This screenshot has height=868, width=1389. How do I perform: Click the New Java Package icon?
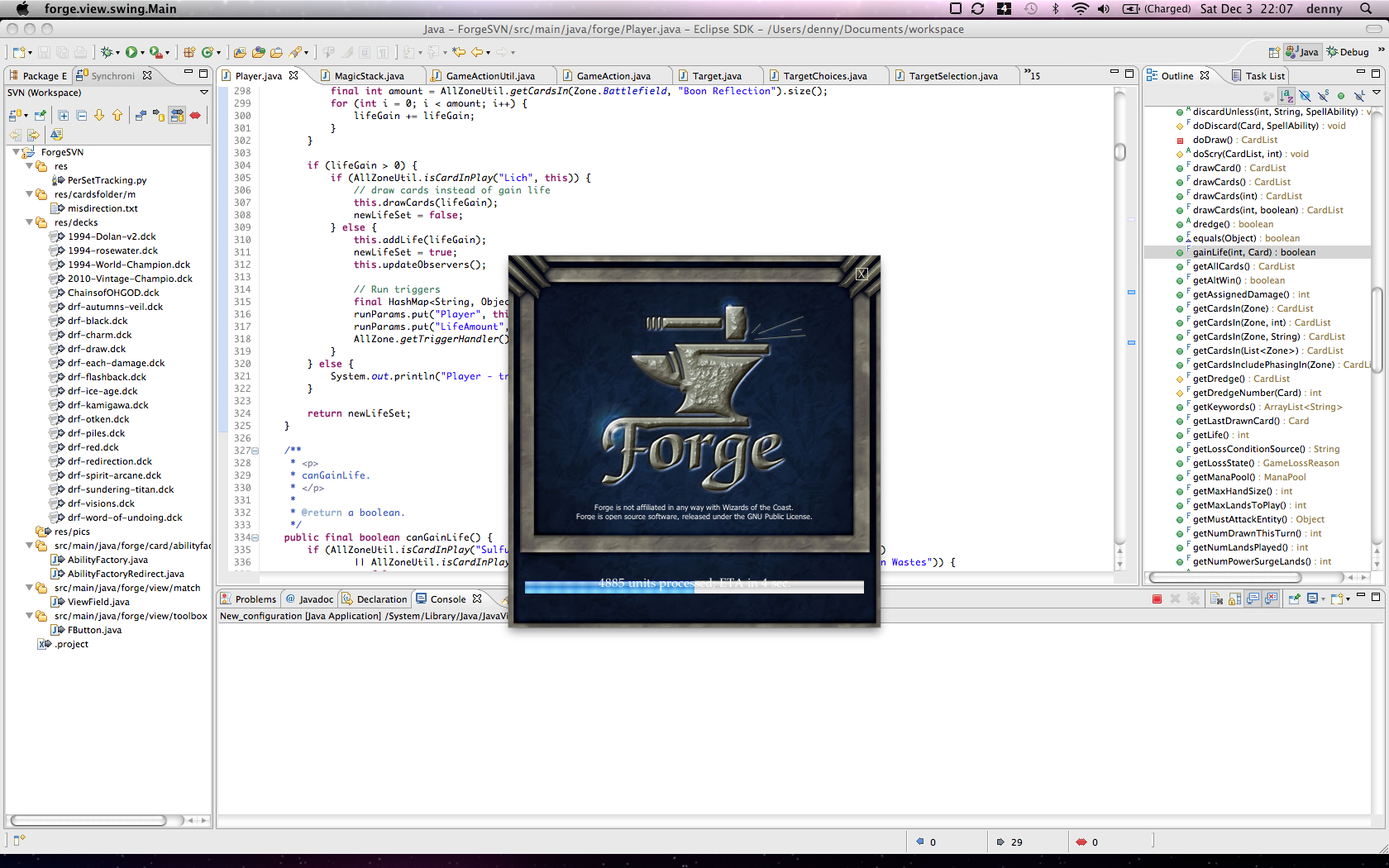coord(189,52)
